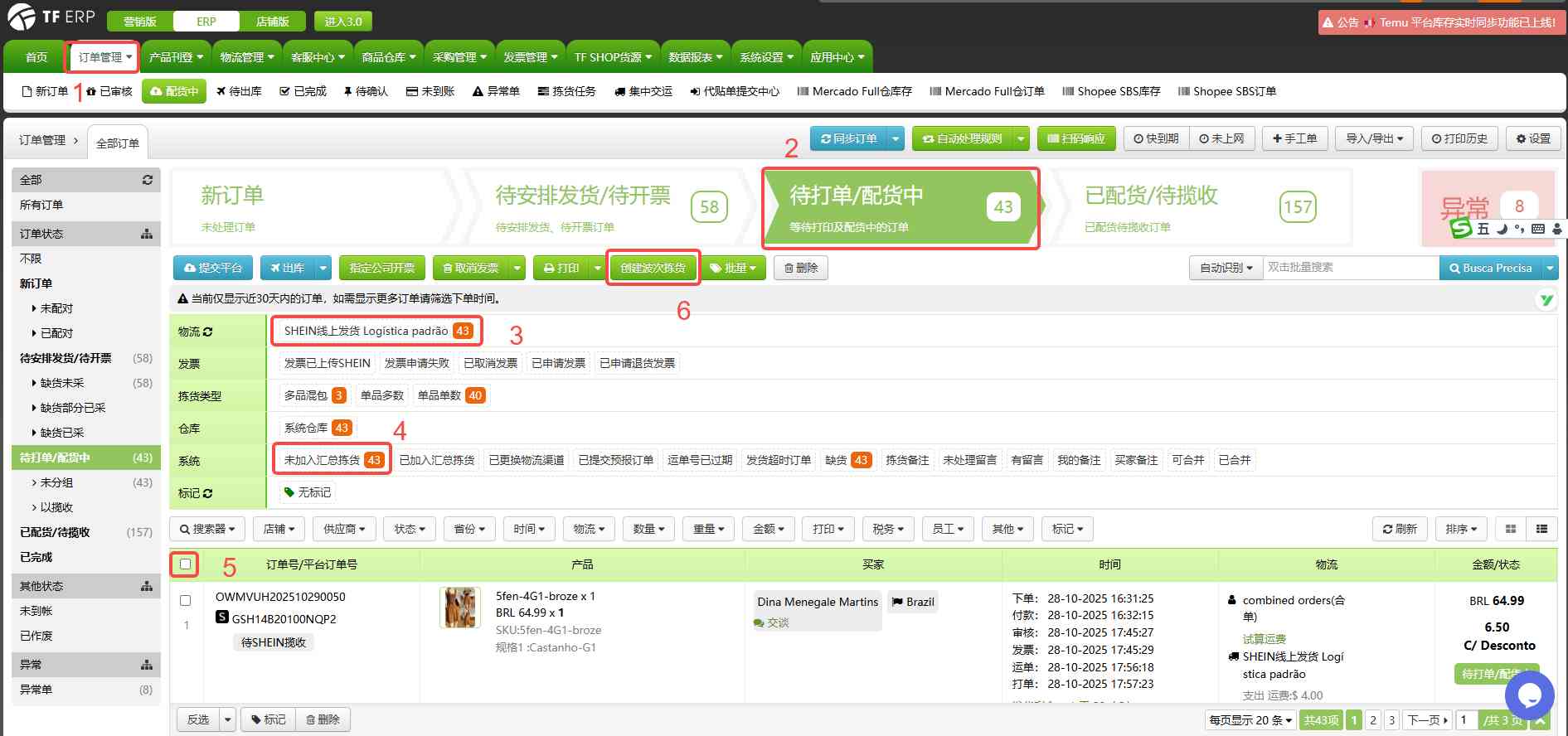Open Mercado Full仓库存 barcode shortcut
Image resolution: width=1568 pixels, height=736 pixels.
coord(854,91)
